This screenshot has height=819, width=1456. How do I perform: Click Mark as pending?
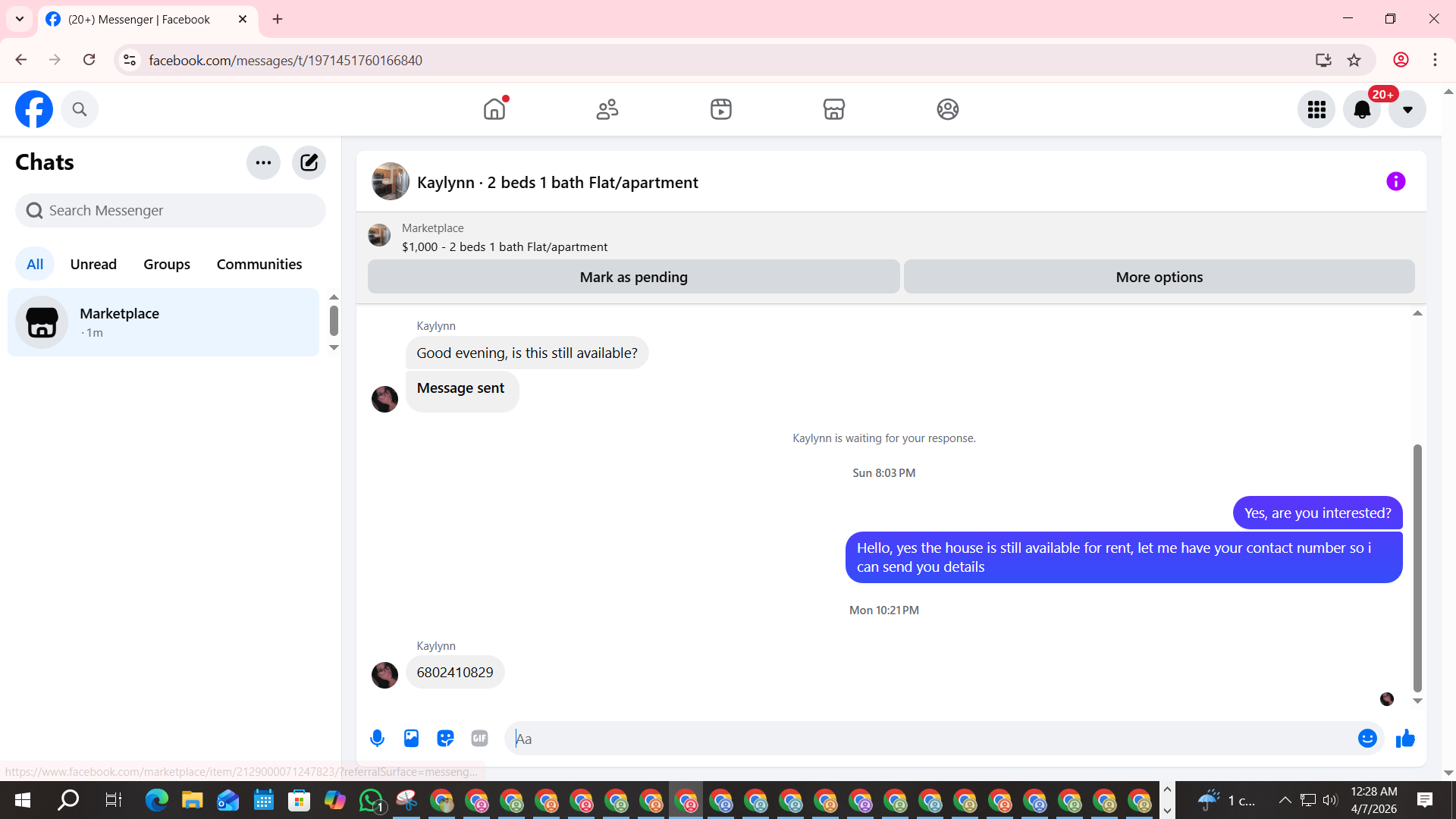click(x=634, y=277)
